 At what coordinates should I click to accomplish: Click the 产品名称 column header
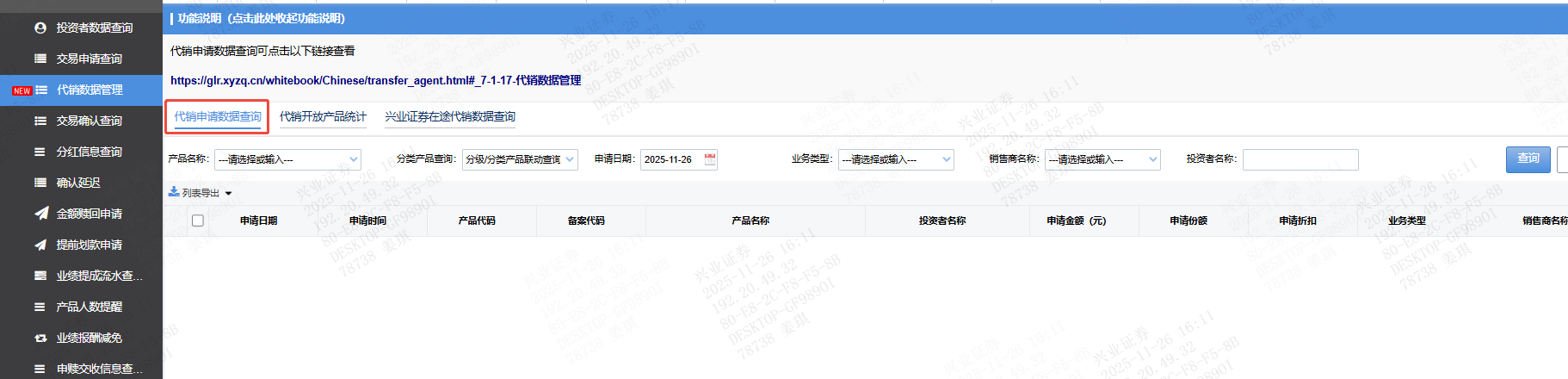pos(750,221)
